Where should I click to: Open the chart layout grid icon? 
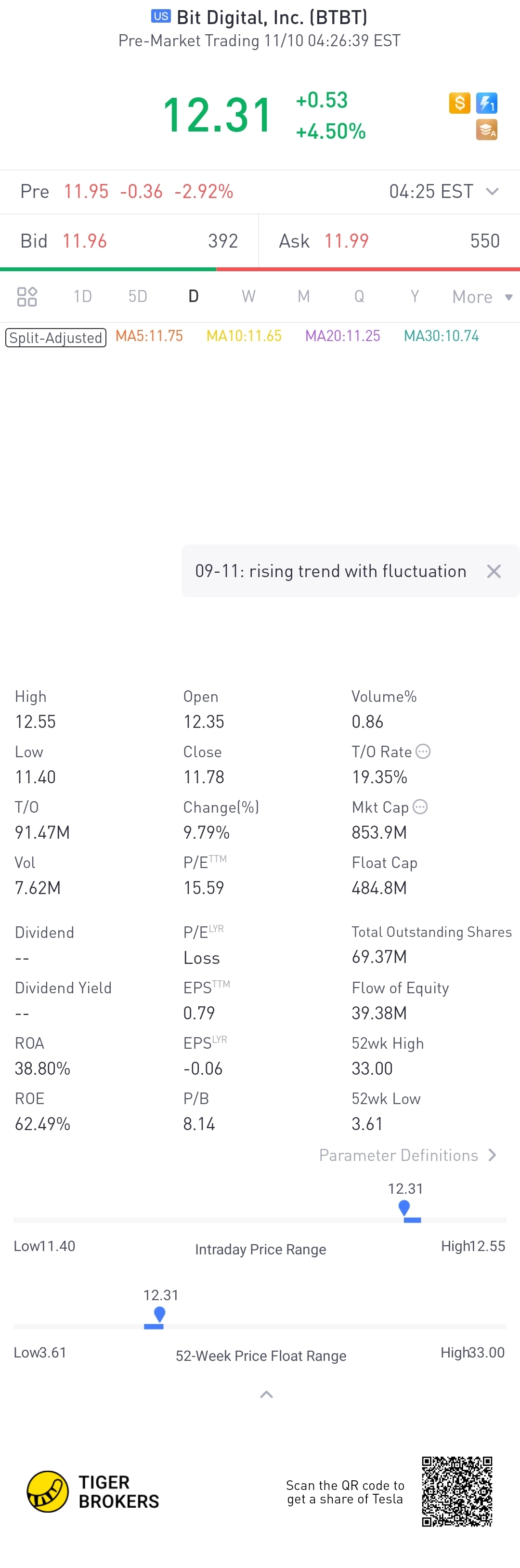27,296
